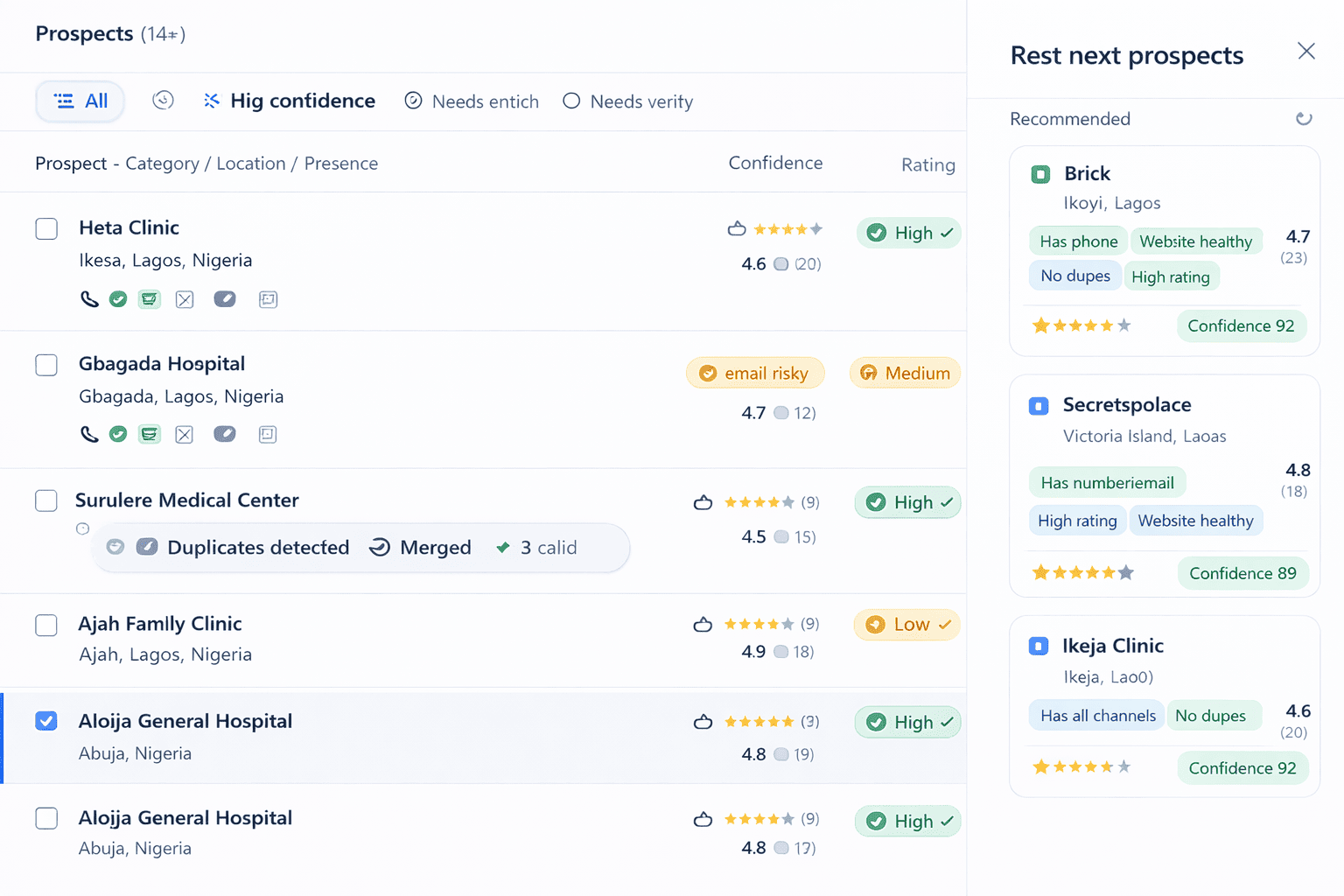The height and width of the screenshot is (896, 1344).
Task: Check the checkbox for Heta Clinic
Action: [46, 228]
